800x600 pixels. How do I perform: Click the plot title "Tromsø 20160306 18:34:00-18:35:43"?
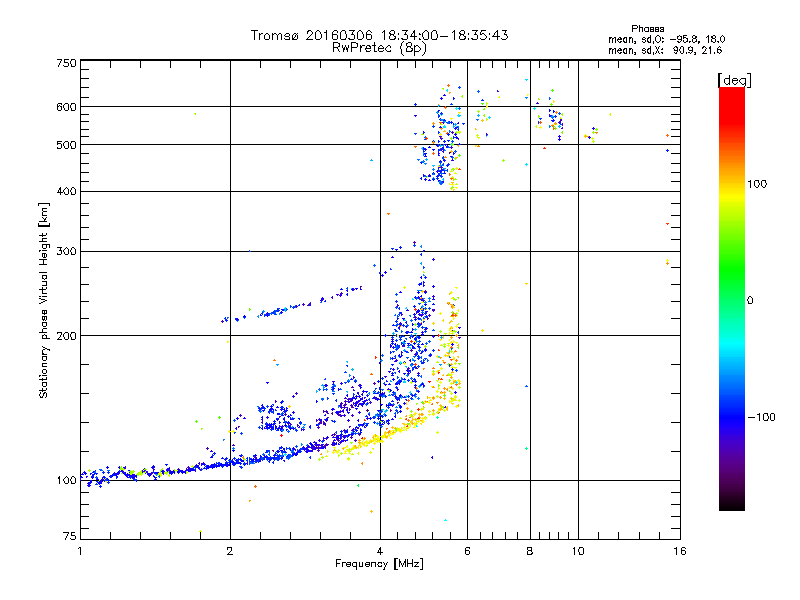[379, 35]
